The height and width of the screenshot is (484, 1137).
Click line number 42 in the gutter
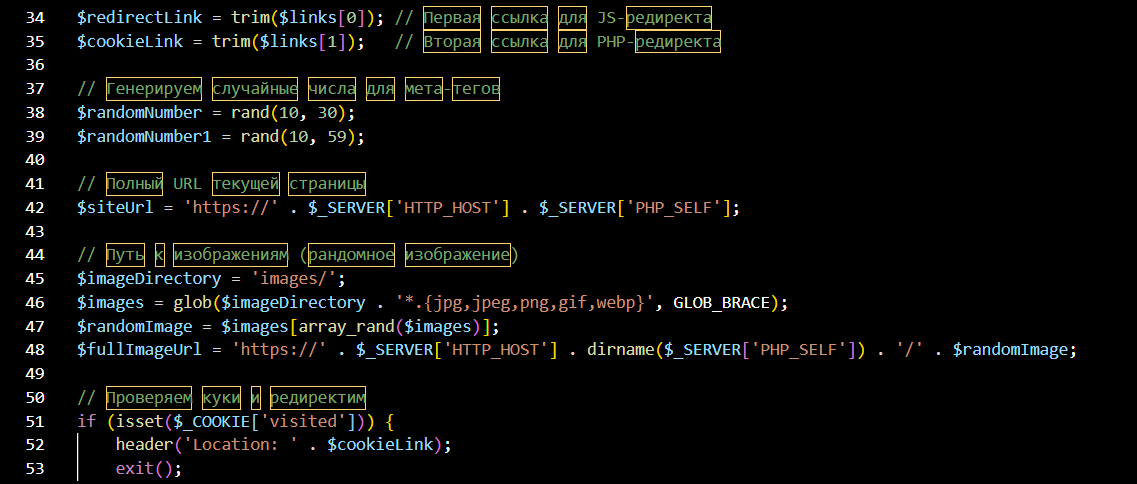(x=35, y=208)
